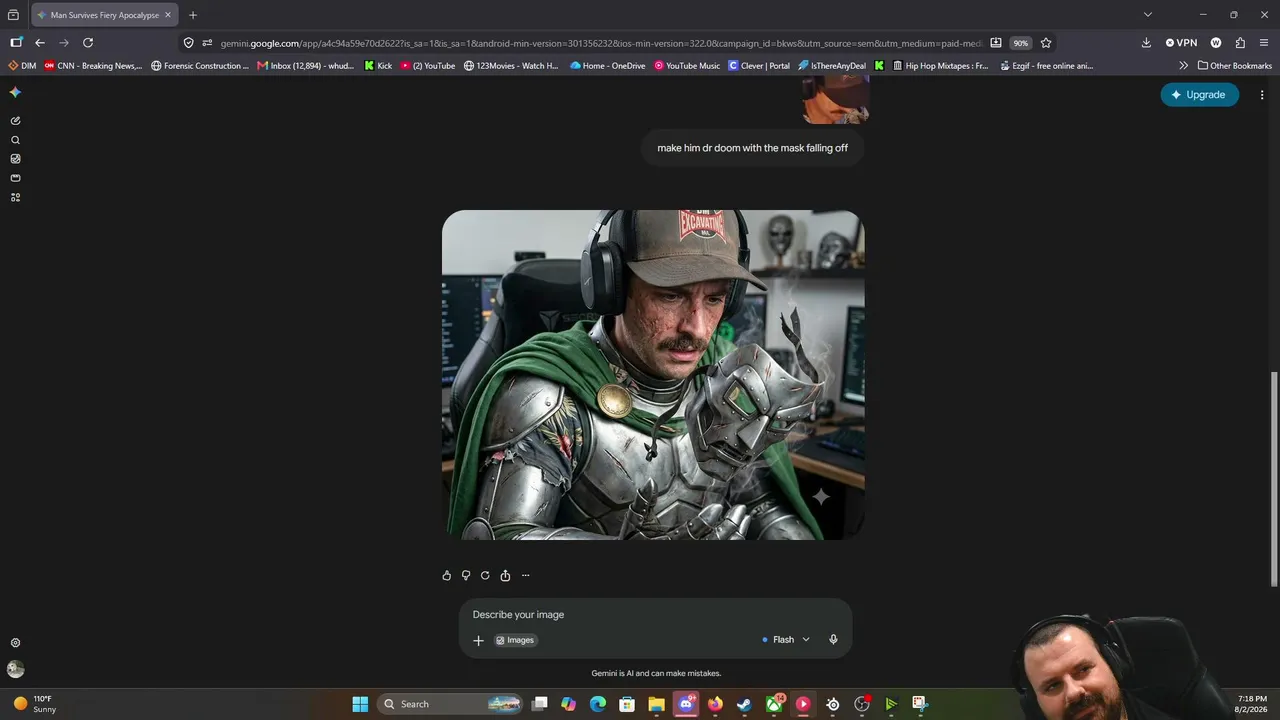Open the IsThereAnyDeal bookmark
This screenshot has width=1280, height=720.
pyautogui.click(x=832, y=66)
